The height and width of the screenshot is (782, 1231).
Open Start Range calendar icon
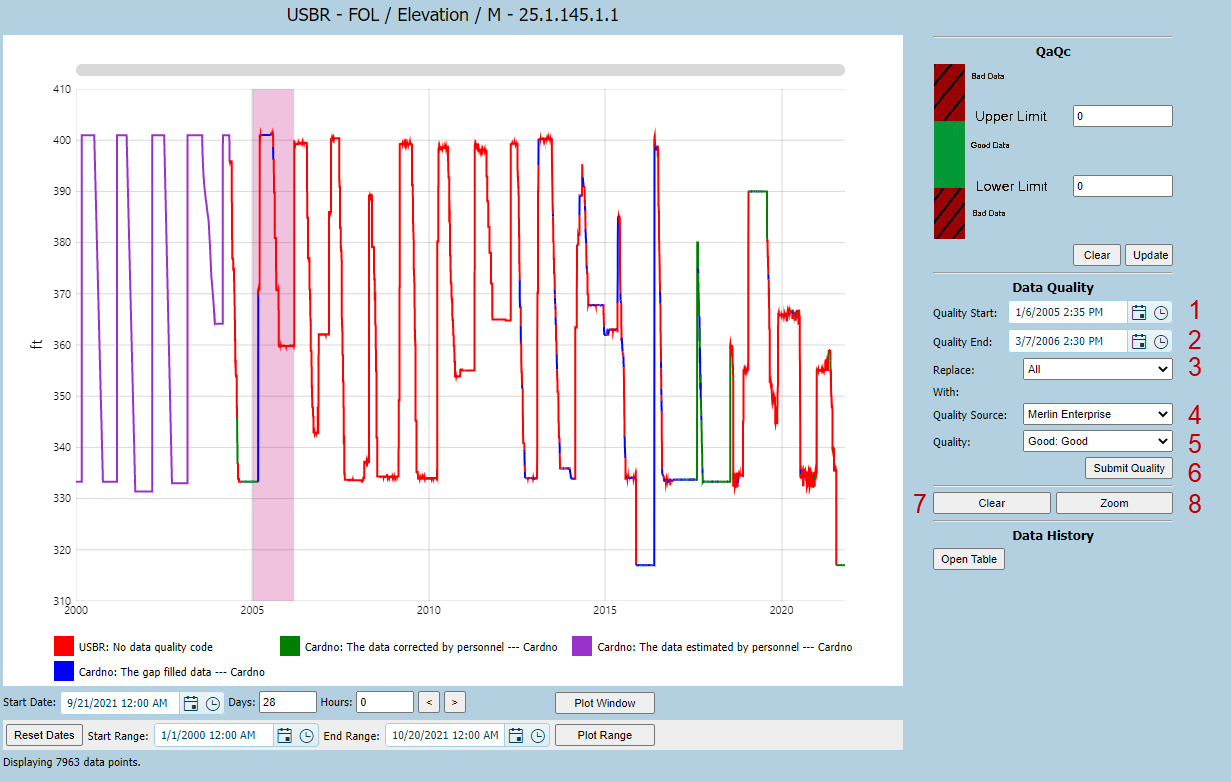[x=284, y=736]
